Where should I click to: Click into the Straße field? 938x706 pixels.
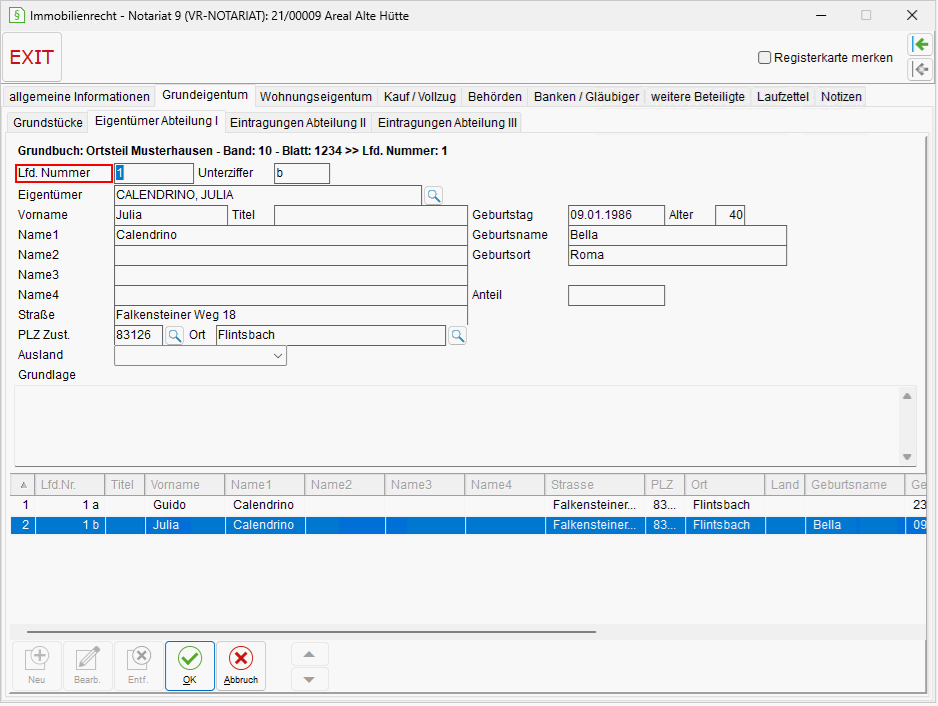pos(291,315)
